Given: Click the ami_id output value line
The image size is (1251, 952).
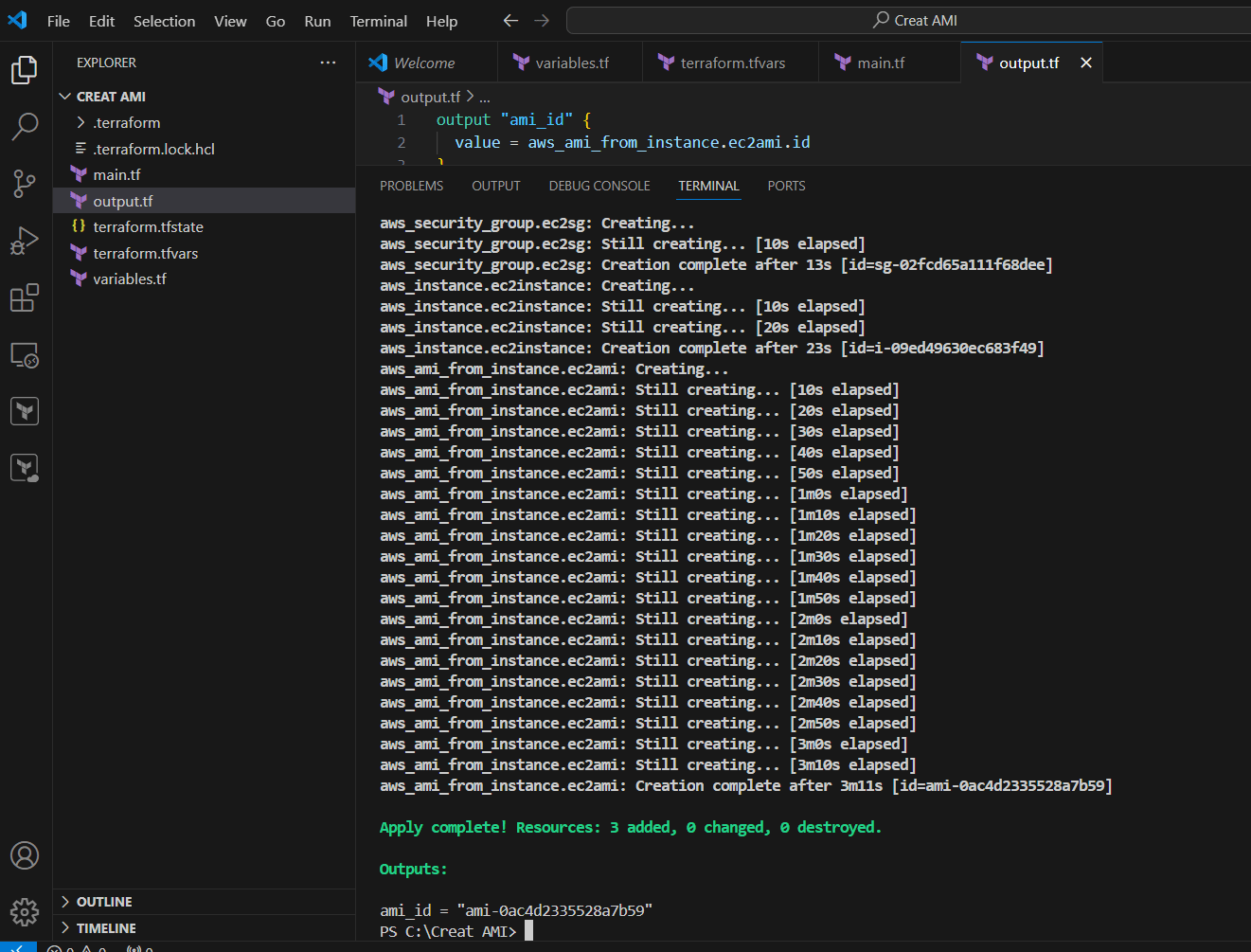Looking at the screenshot, I should (516, 910).
